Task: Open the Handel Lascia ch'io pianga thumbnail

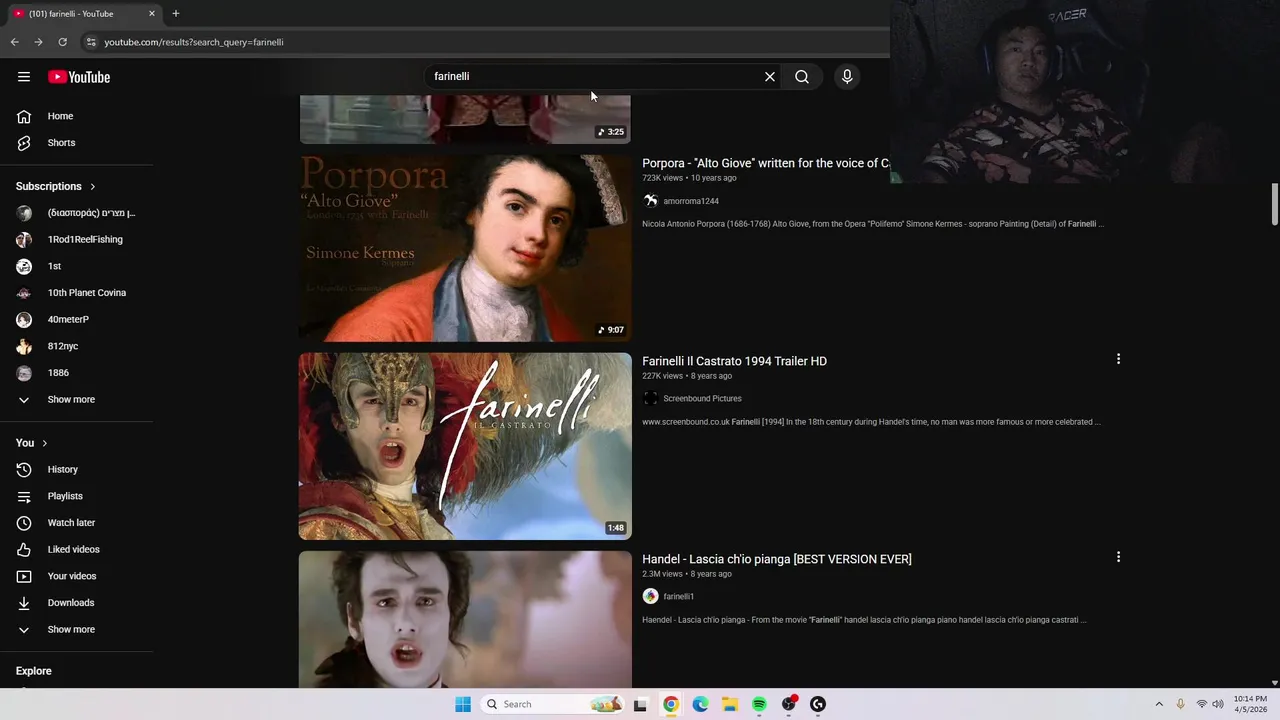Action: (465, 619)
